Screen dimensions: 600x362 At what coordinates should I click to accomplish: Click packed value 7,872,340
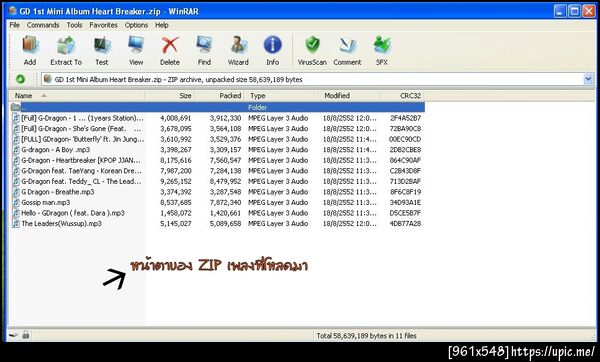click(225, 202)
